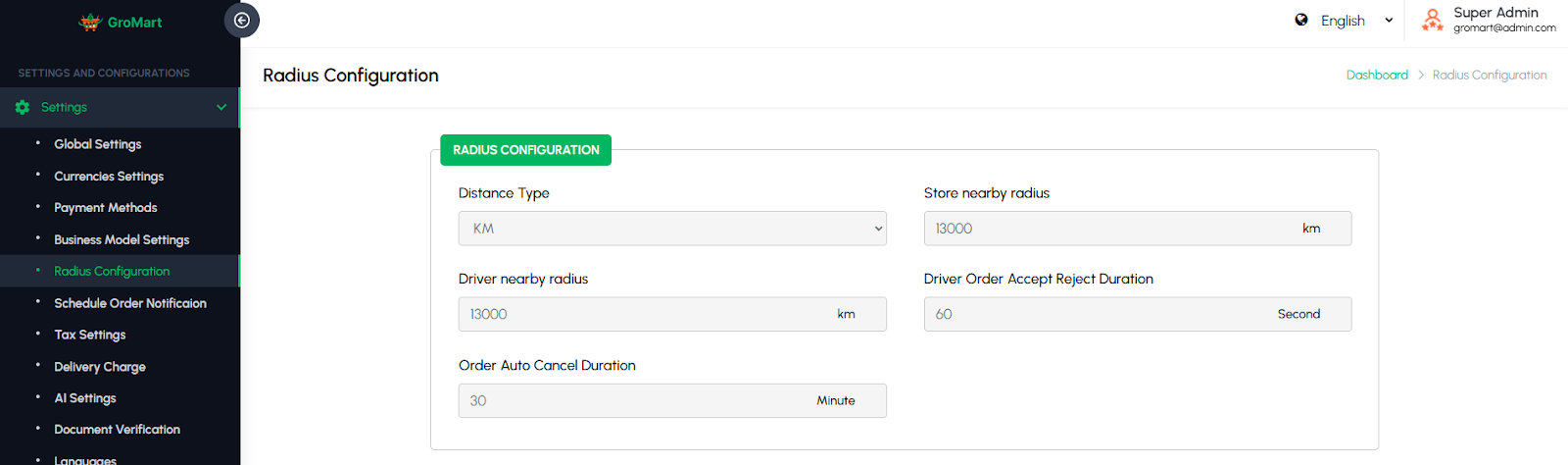Click the globe language icon
The height and width of the screenshot is (465, 1568).
click(x=1301, y=20)
